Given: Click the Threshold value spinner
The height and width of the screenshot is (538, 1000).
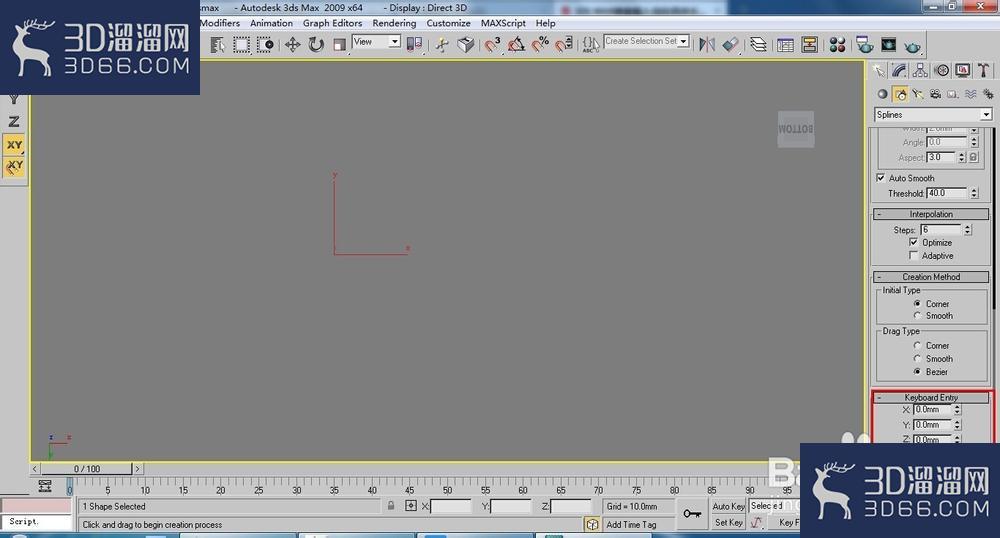Looking at the screenshot, I should pos(974,193).
